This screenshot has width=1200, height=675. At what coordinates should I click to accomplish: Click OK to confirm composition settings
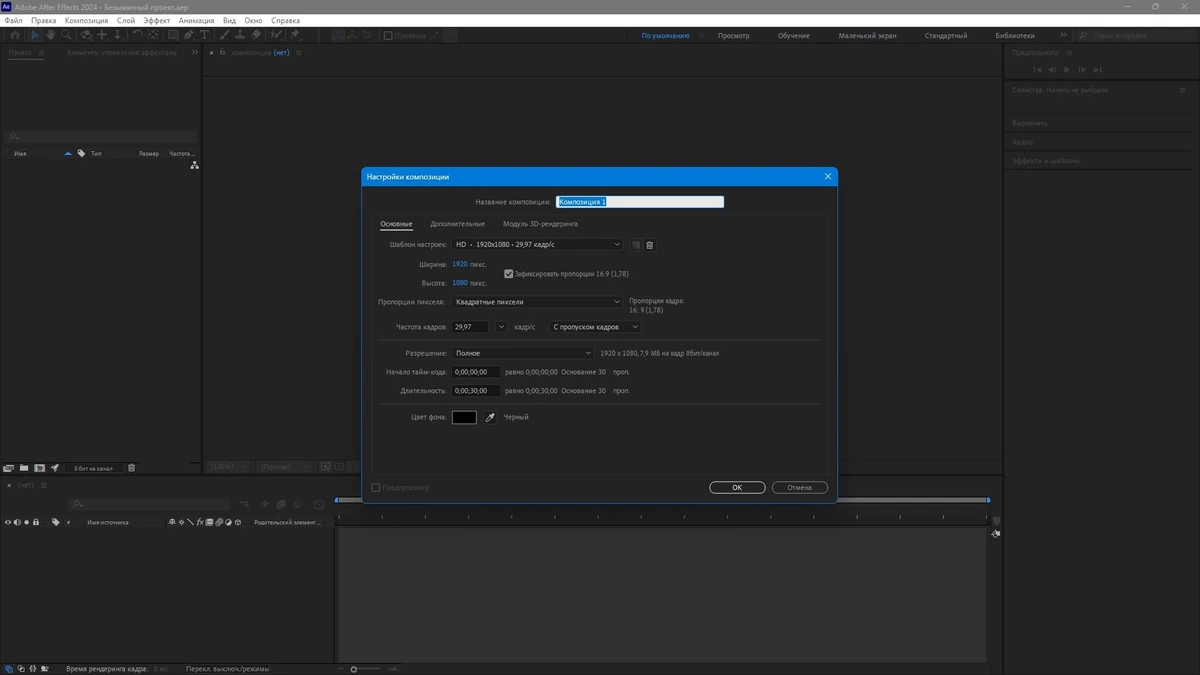pyautogui.click(x=737, y=488)
